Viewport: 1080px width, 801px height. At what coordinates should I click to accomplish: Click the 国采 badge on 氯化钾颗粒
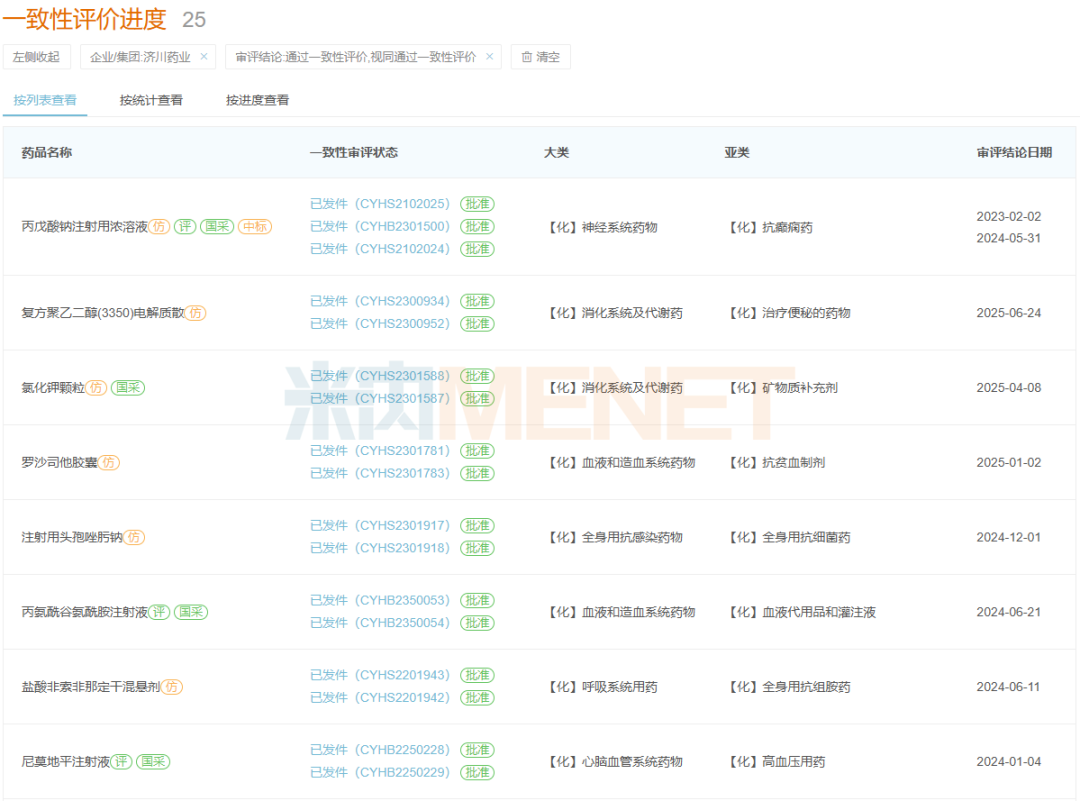click(128, 388)
